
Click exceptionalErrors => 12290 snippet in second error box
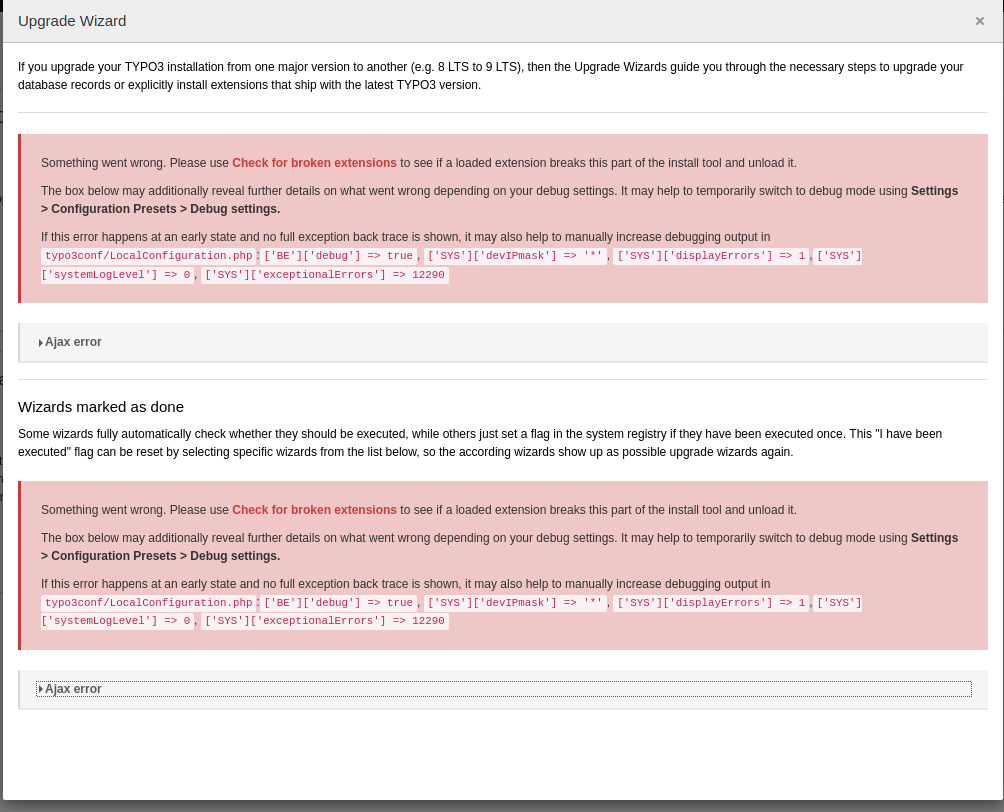[x=325, y=622]
